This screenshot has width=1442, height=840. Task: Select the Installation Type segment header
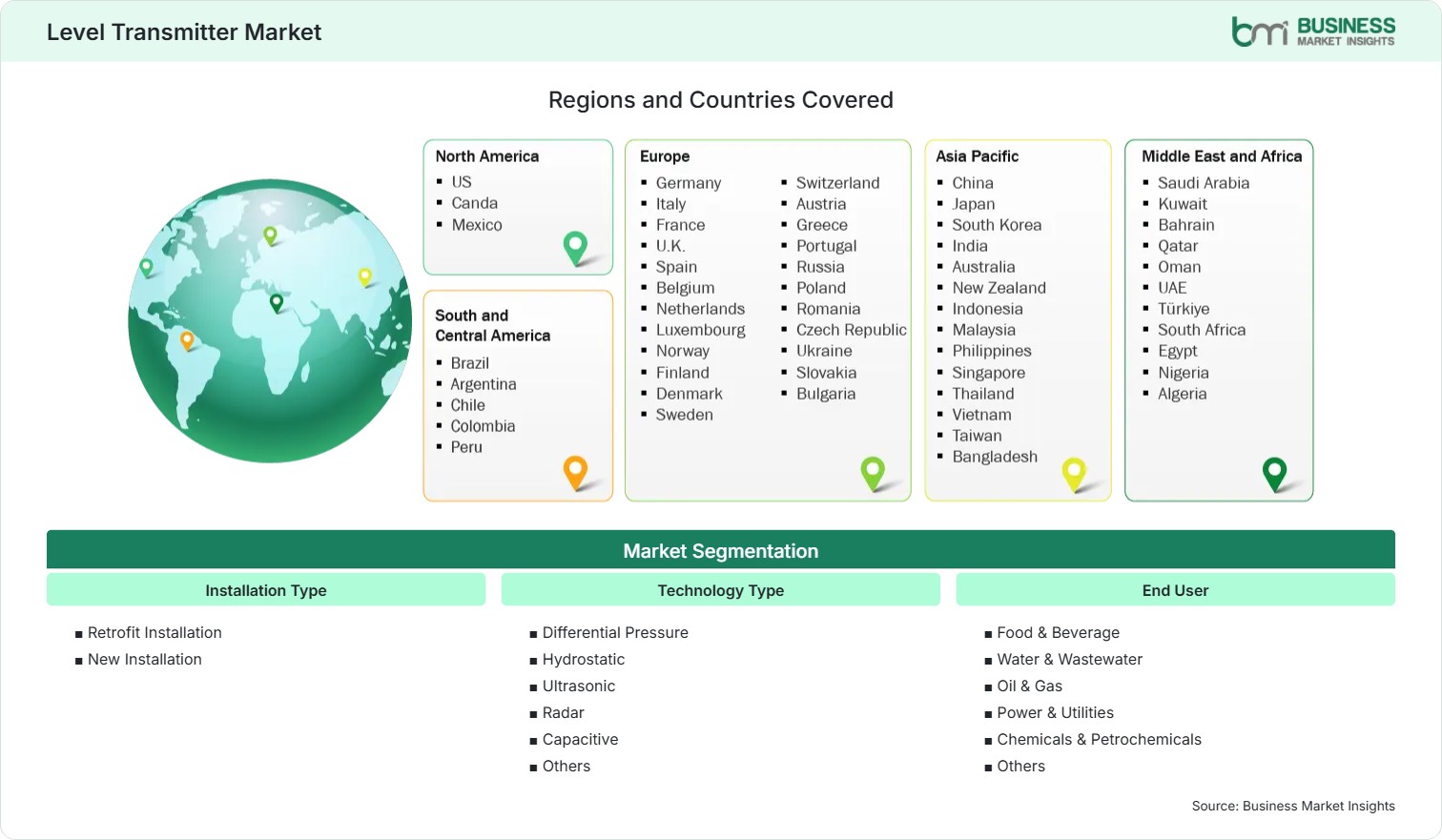click(266, 590)
